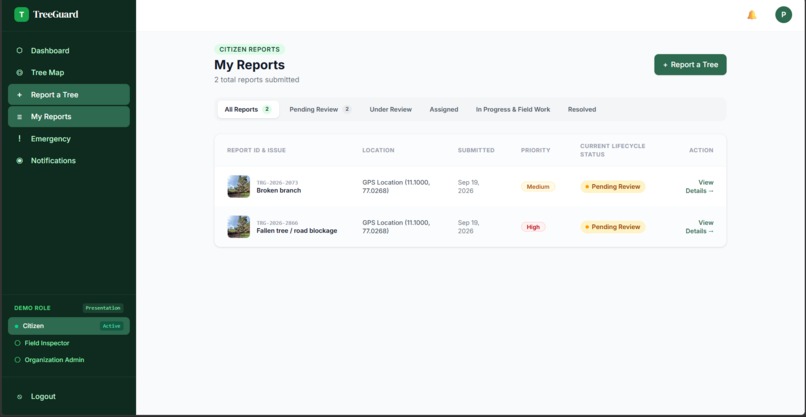
Task: Open My Reports sidebar item
Action: pos(69,117)
